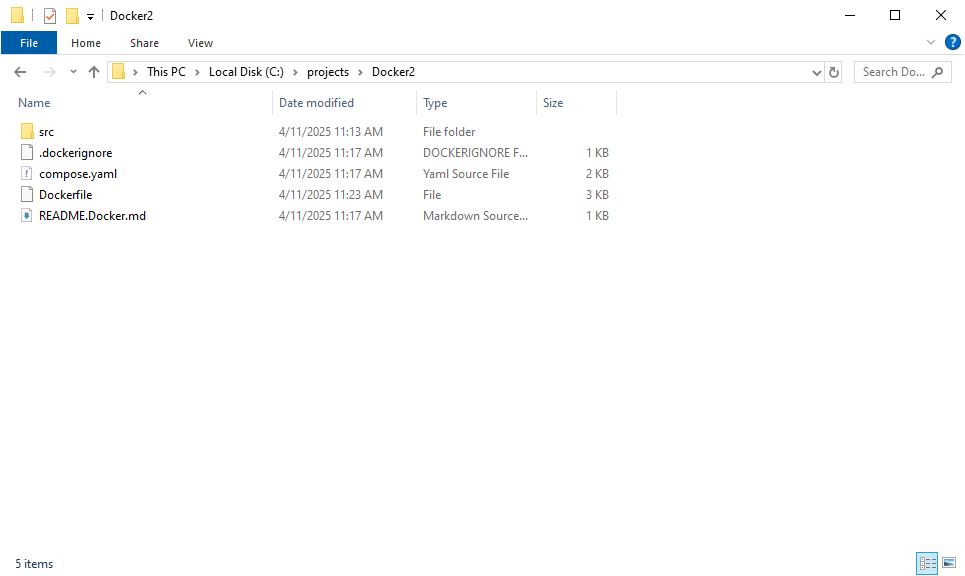Select This PC in the breadcrumb
The image size is (965, 576).
click(166, 72)
